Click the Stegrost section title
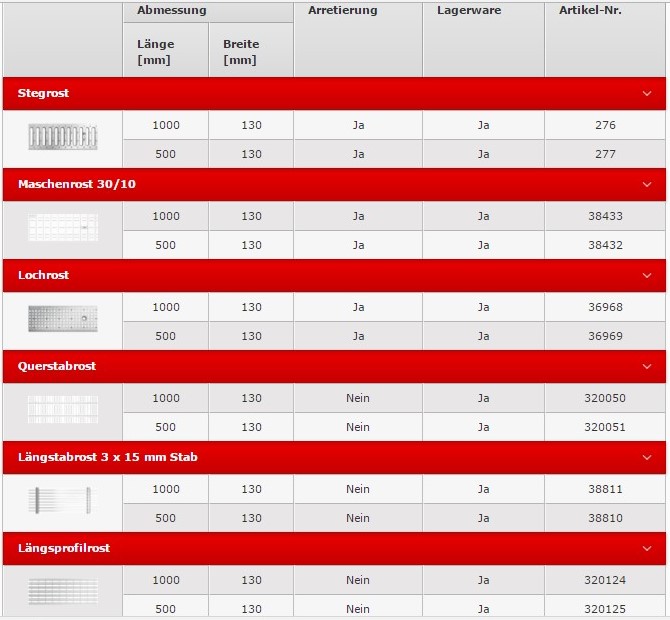Screen dimensions: 670x620 click(43, 93)
